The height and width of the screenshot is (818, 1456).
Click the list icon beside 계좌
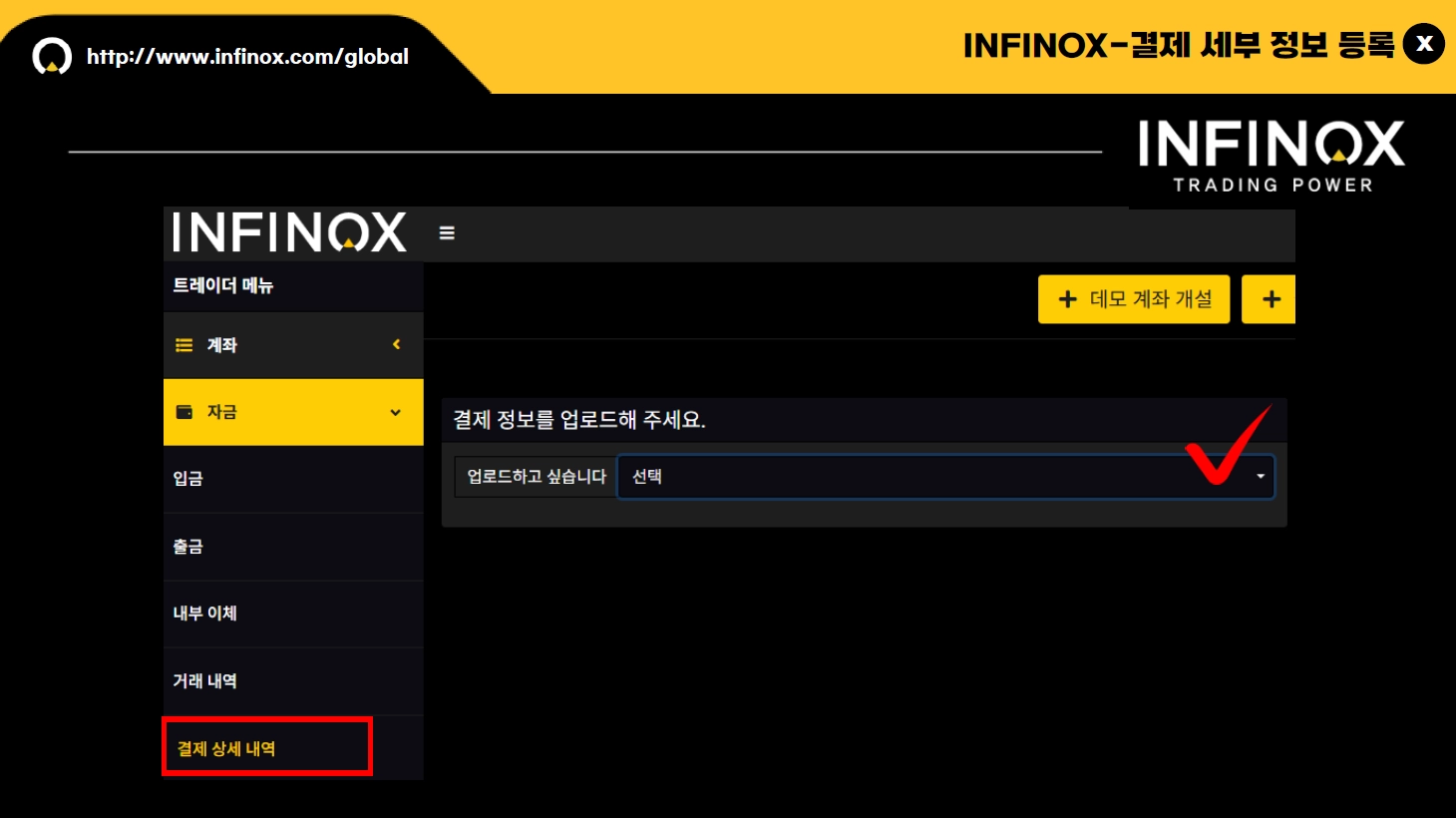(x=184, y=345)
